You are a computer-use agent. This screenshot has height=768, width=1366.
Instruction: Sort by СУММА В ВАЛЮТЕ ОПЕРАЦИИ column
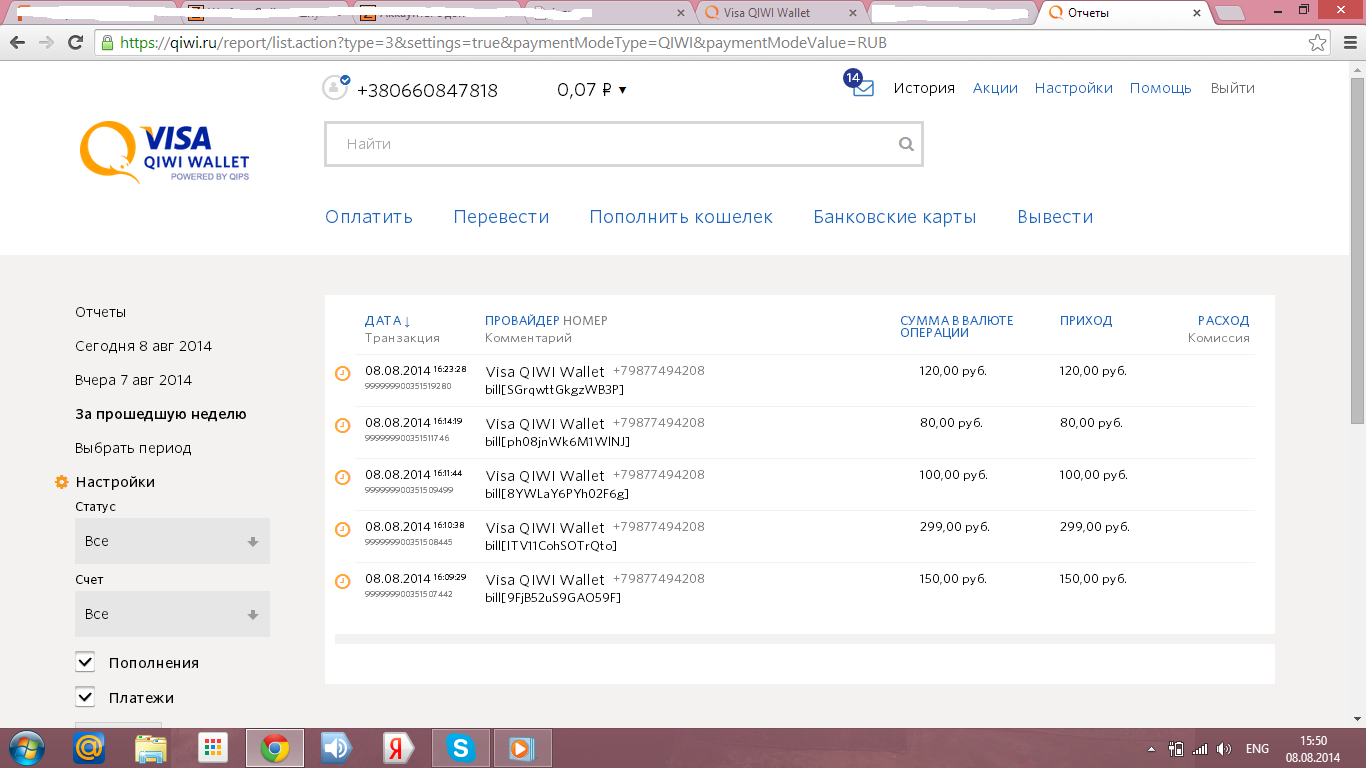point(957,327)
